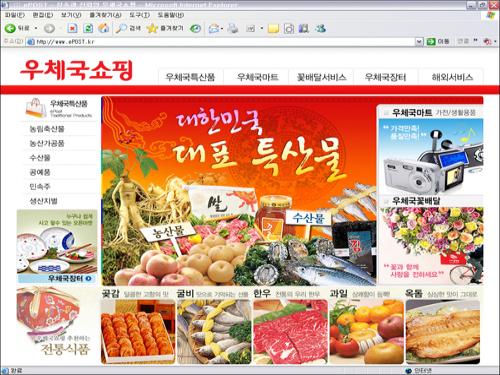
Task: Open the 도구(T) Tools menu
Action: (140, 15)
